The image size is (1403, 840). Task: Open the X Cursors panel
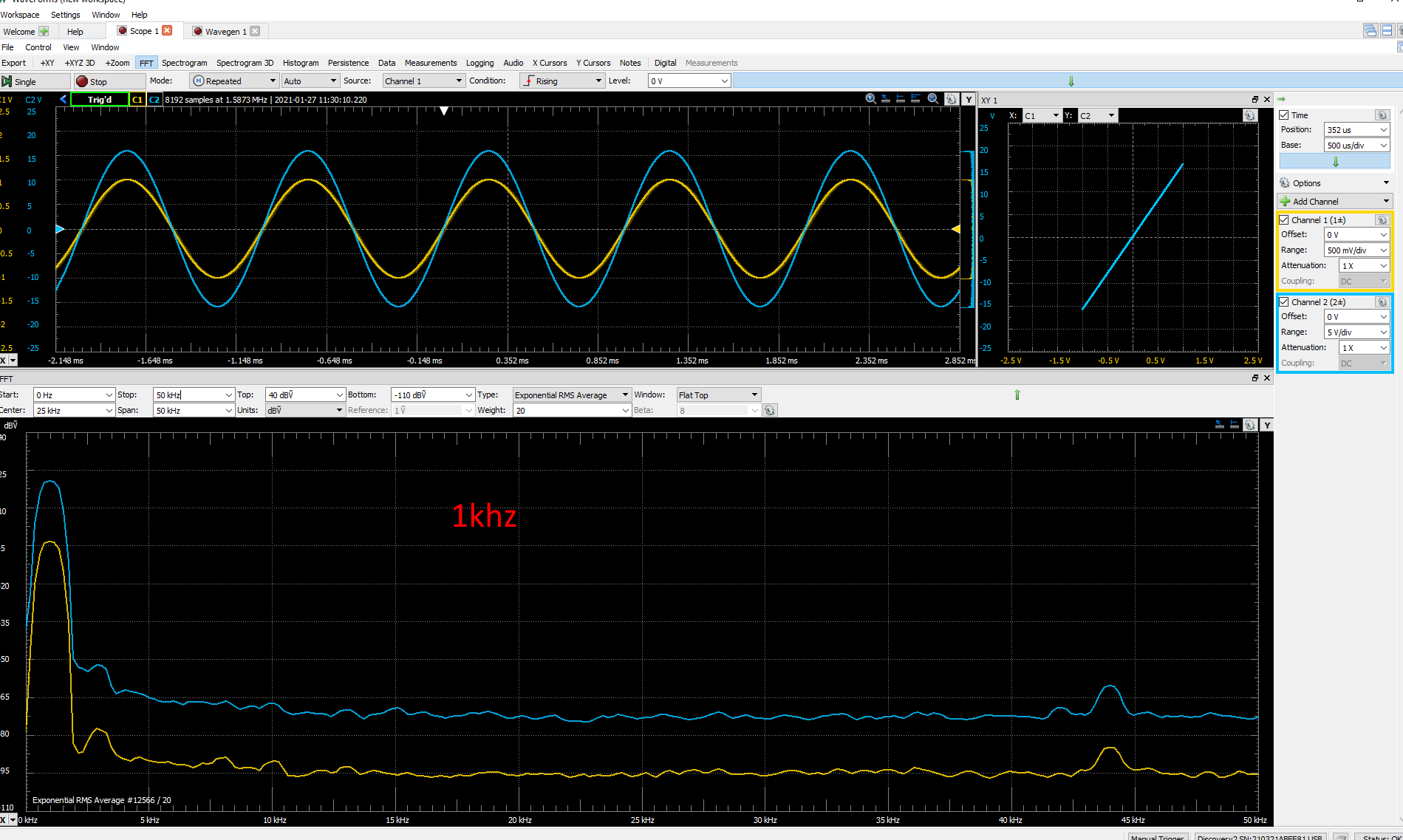click(x=550, y=63)
